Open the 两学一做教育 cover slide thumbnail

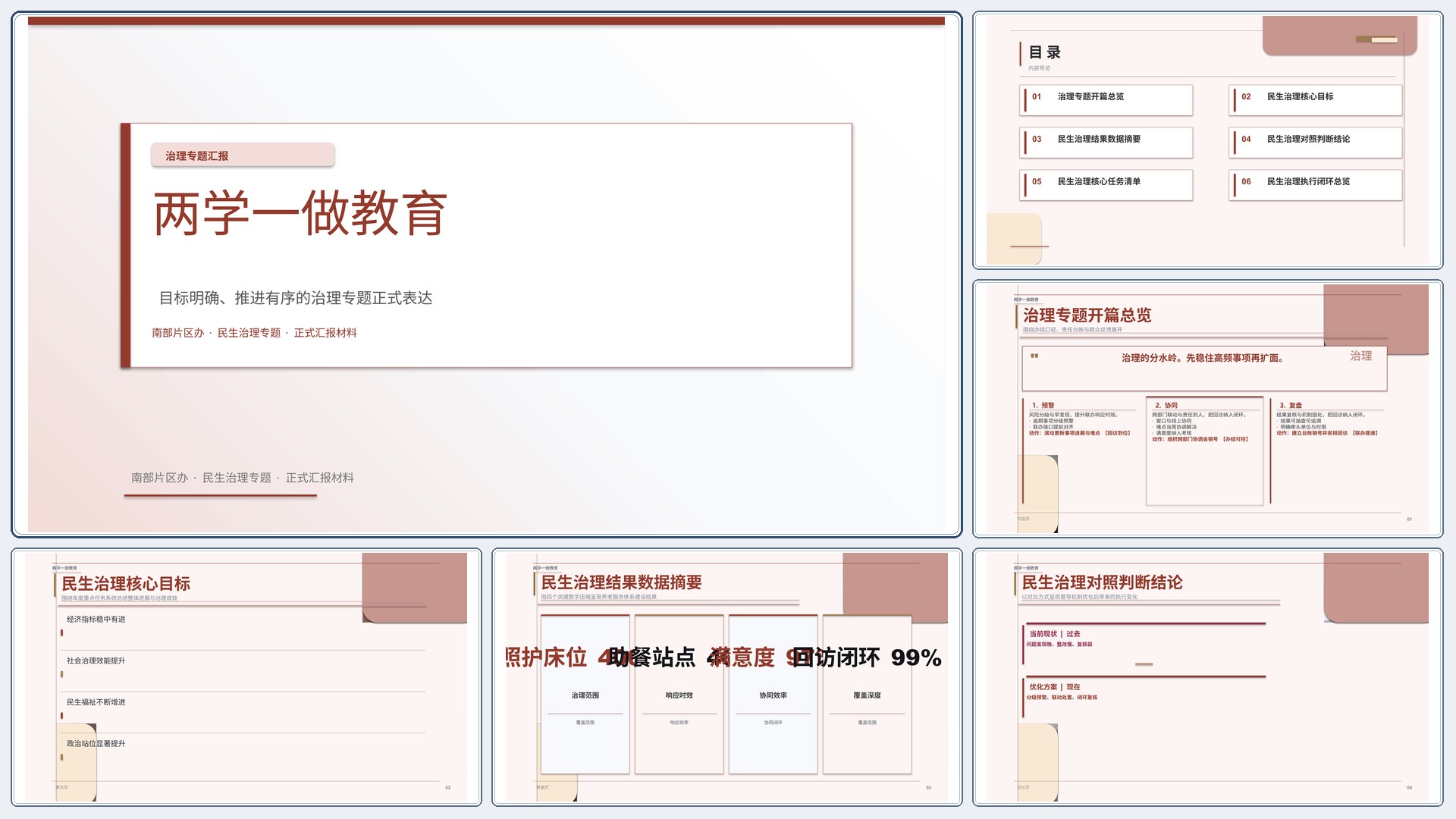[486, 274]
